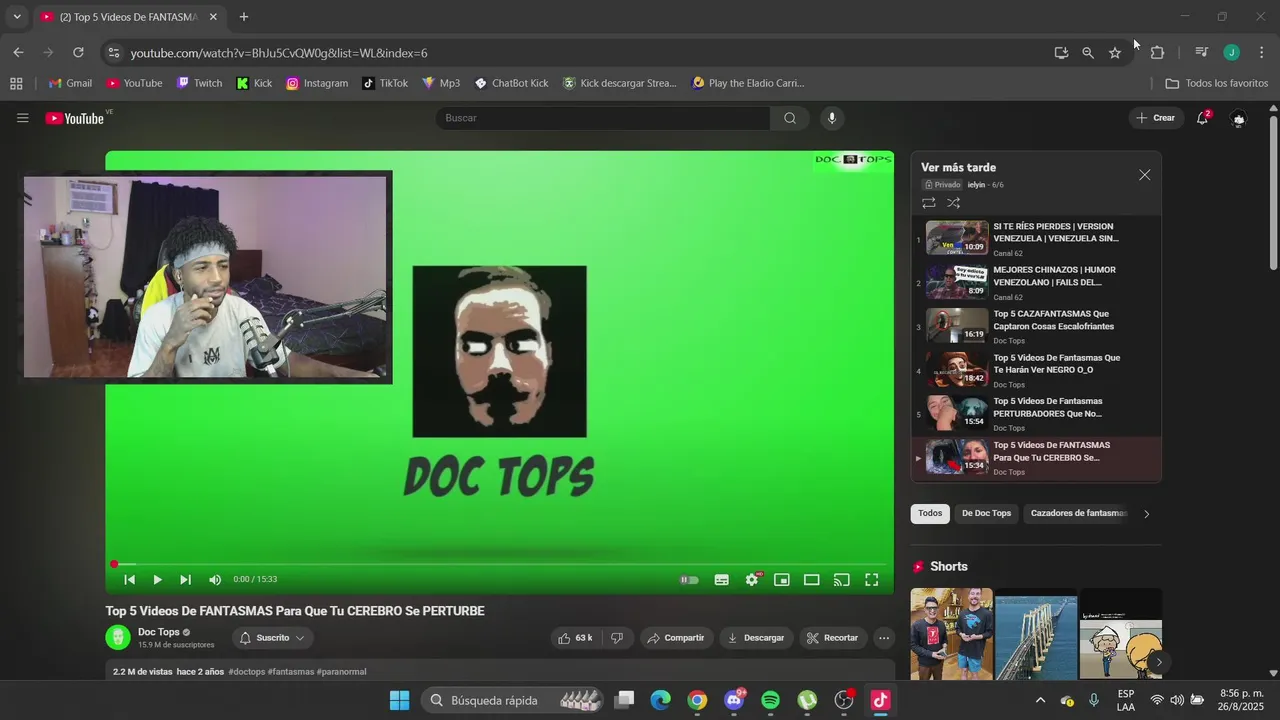The height and width of the screenshot is (720, 1280).
Task: Reload the page
Action: (78, 53)
